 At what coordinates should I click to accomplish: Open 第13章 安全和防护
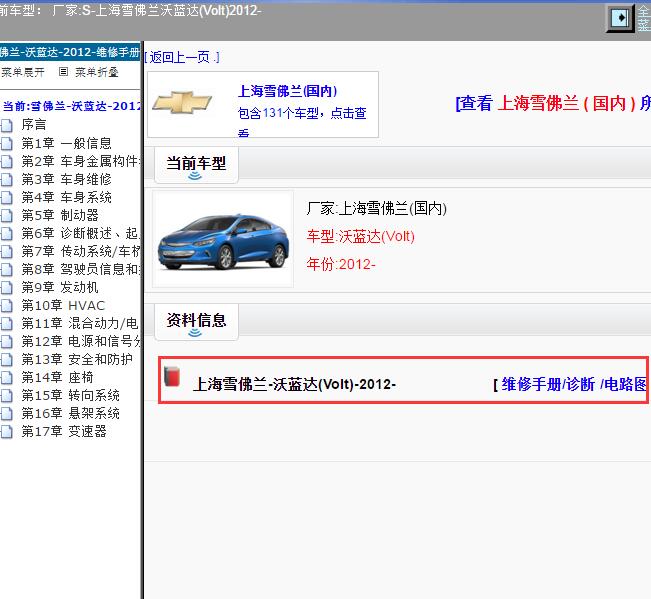click(77, 359)
